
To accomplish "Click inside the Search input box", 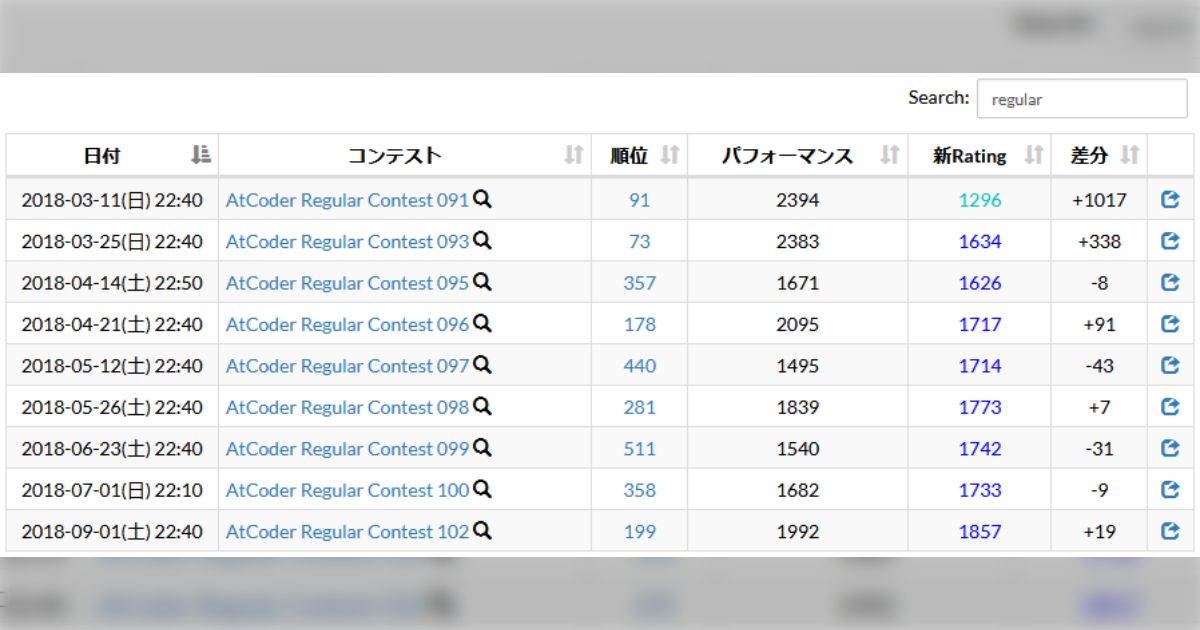I will tap(1080, 98).
